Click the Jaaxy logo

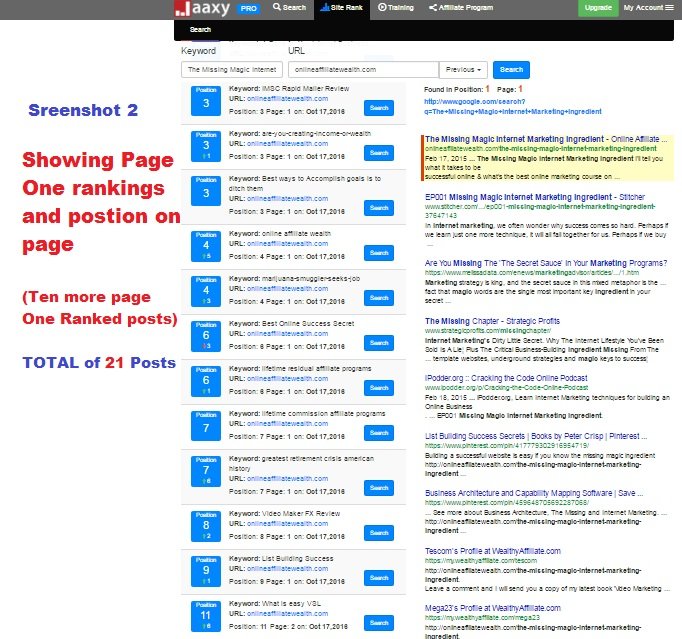pyautogui.click(x=202, y=9)
